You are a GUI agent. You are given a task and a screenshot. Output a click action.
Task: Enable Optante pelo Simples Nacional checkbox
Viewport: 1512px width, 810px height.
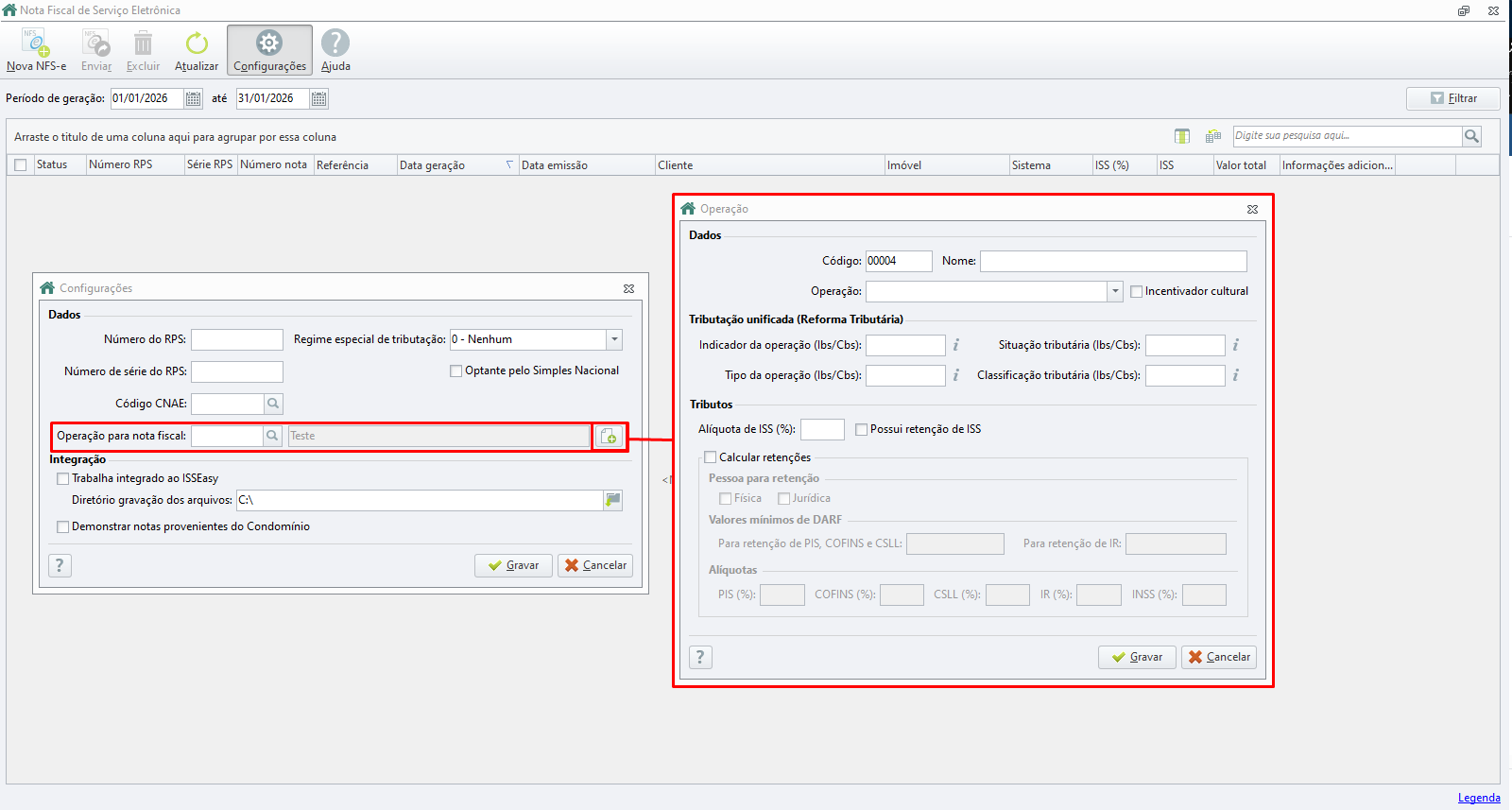456,371
